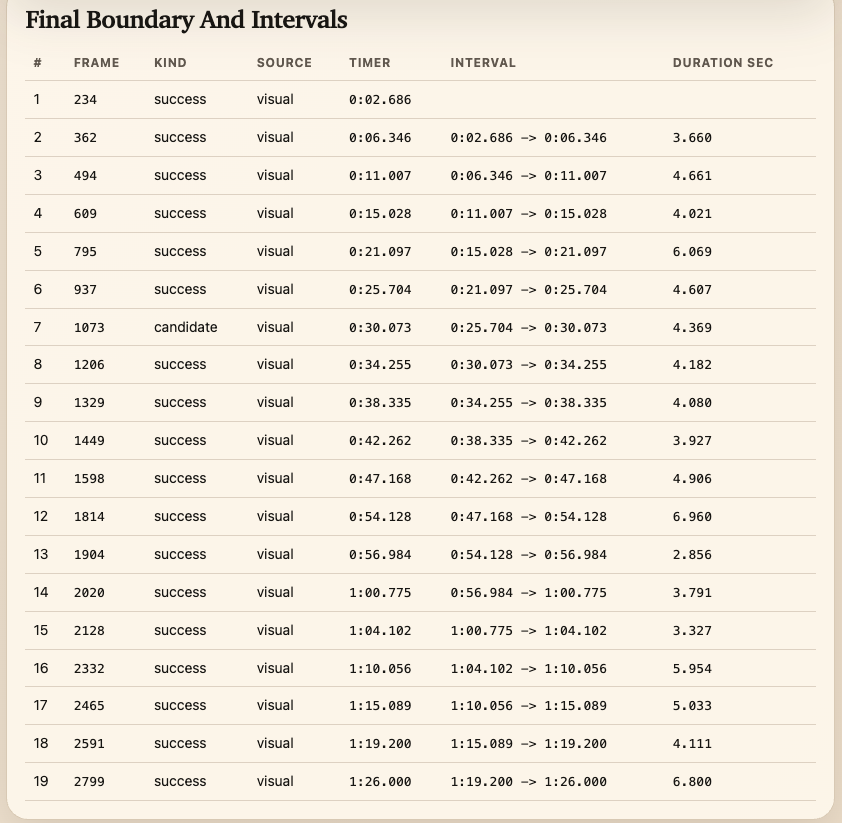The image size is (842, 823).
Task: Click duration value 6.069 in row 5
Action: (x=692, y=252)
